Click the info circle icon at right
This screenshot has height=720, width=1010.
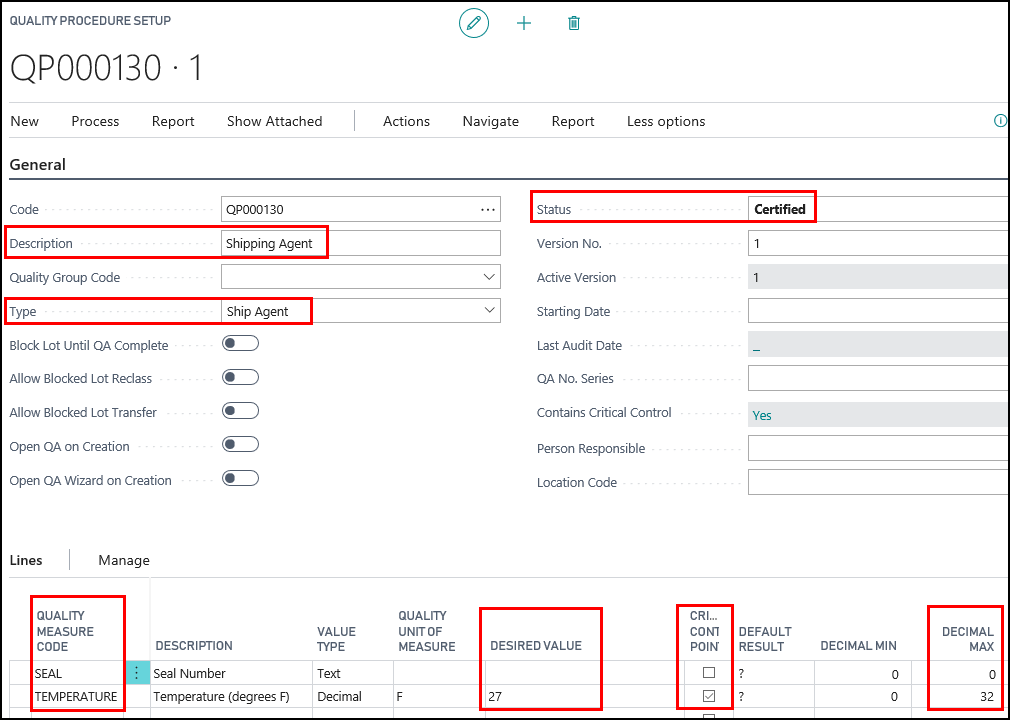[1000, 121]
